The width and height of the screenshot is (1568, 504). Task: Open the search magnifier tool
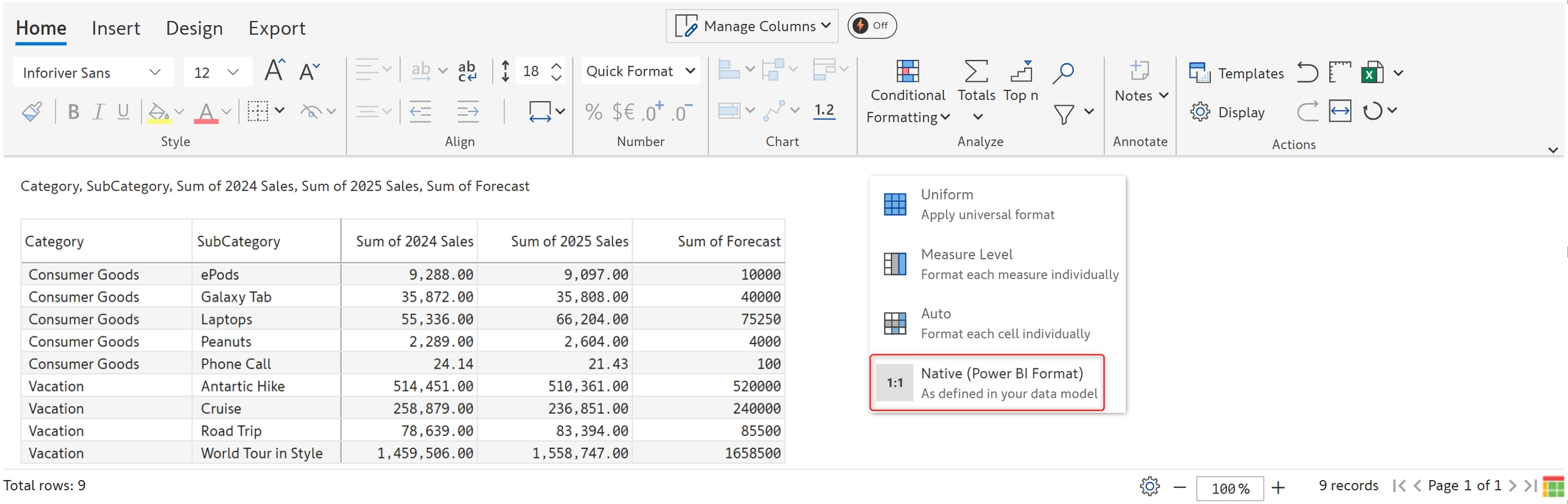click(x=1062, y=72)
